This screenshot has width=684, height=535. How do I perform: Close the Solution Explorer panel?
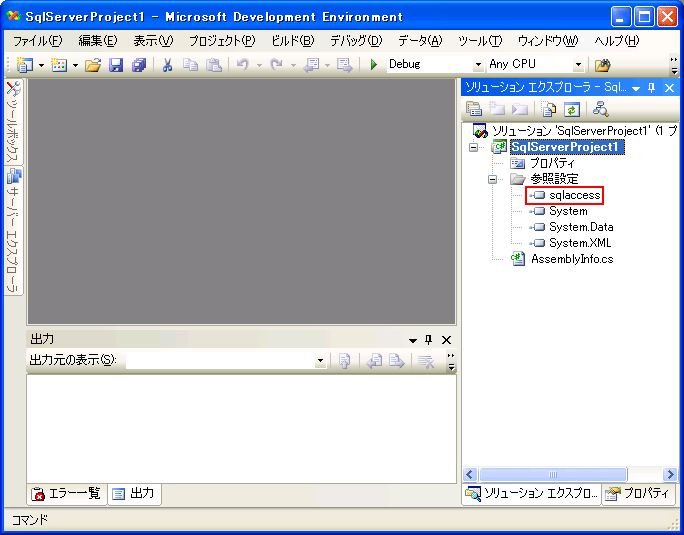point(669,88)
